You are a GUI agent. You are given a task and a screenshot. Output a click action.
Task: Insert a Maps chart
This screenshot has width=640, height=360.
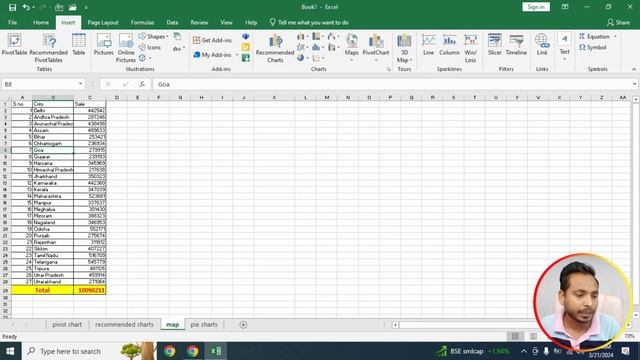click(351, 47)
